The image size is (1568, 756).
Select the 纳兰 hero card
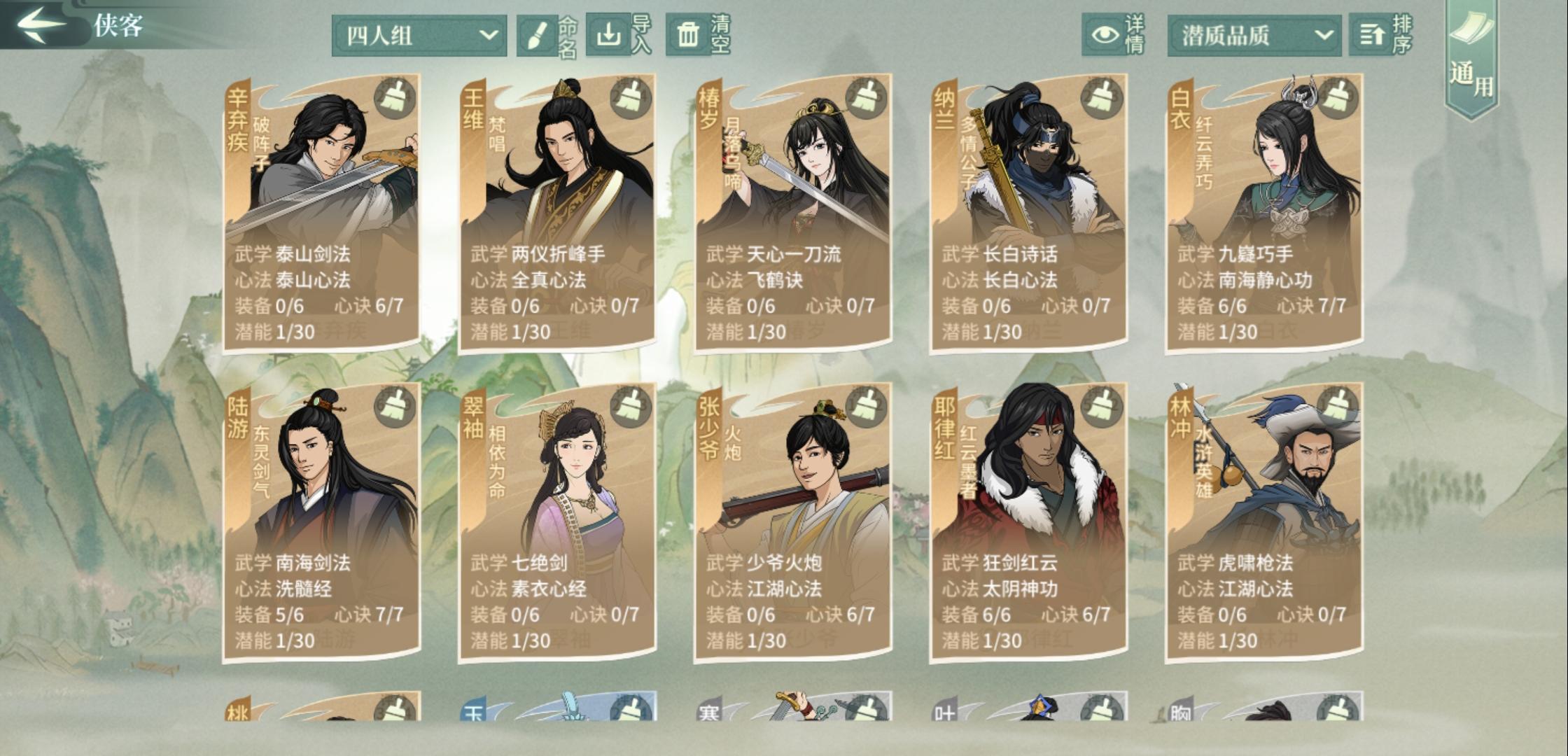[x=1028, y=213]
